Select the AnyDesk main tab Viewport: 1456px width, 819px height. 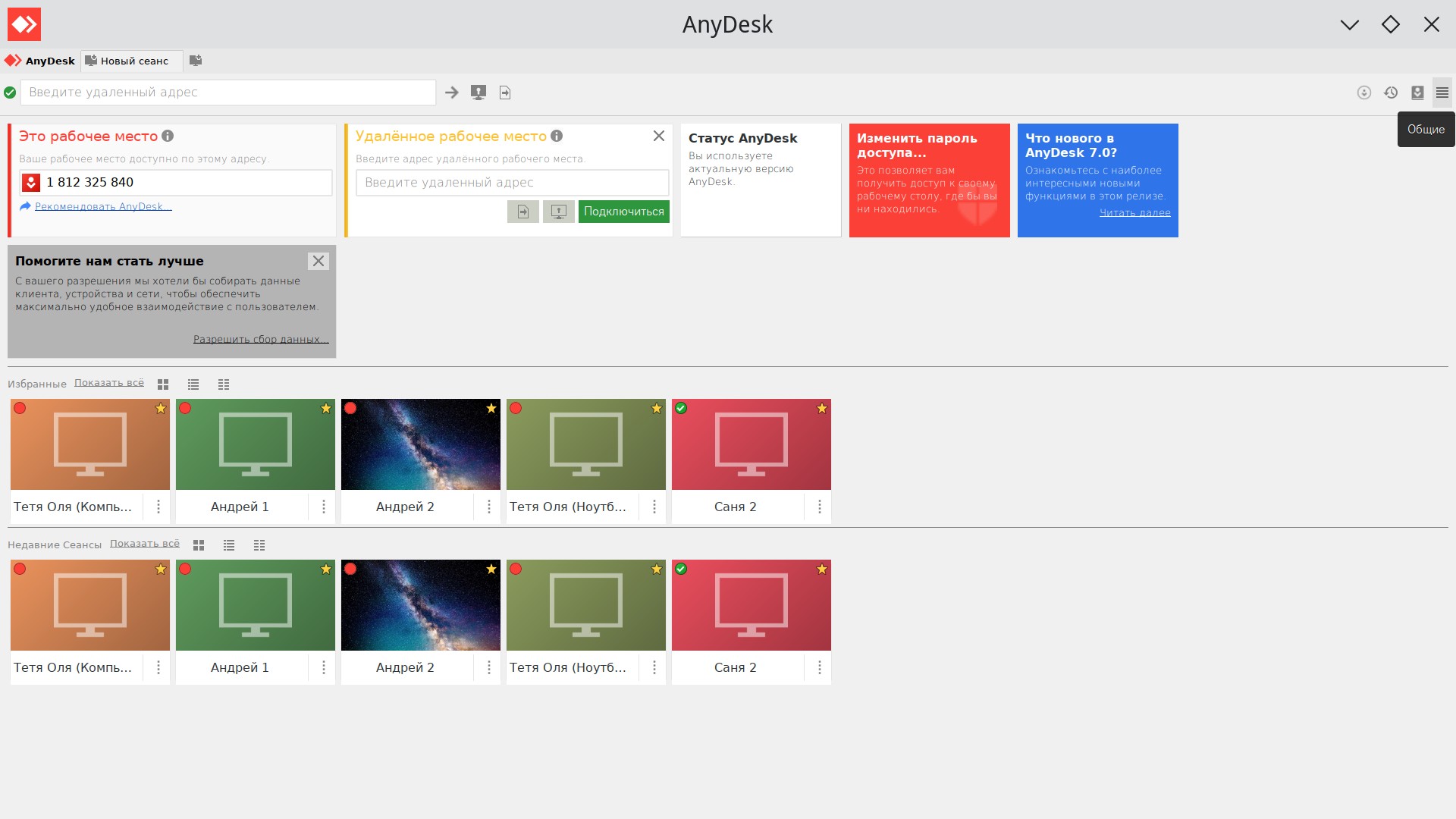[40, 61]
